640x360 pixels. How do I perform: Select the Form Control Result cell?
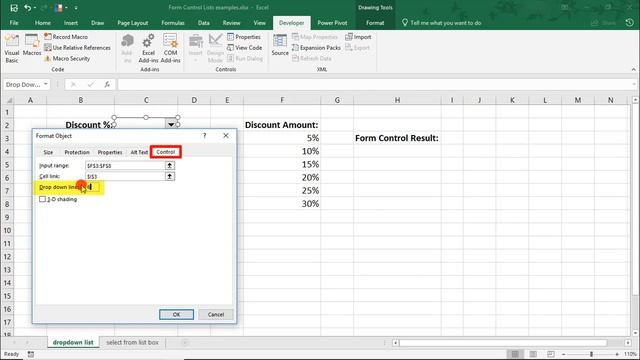coord(397,138)
